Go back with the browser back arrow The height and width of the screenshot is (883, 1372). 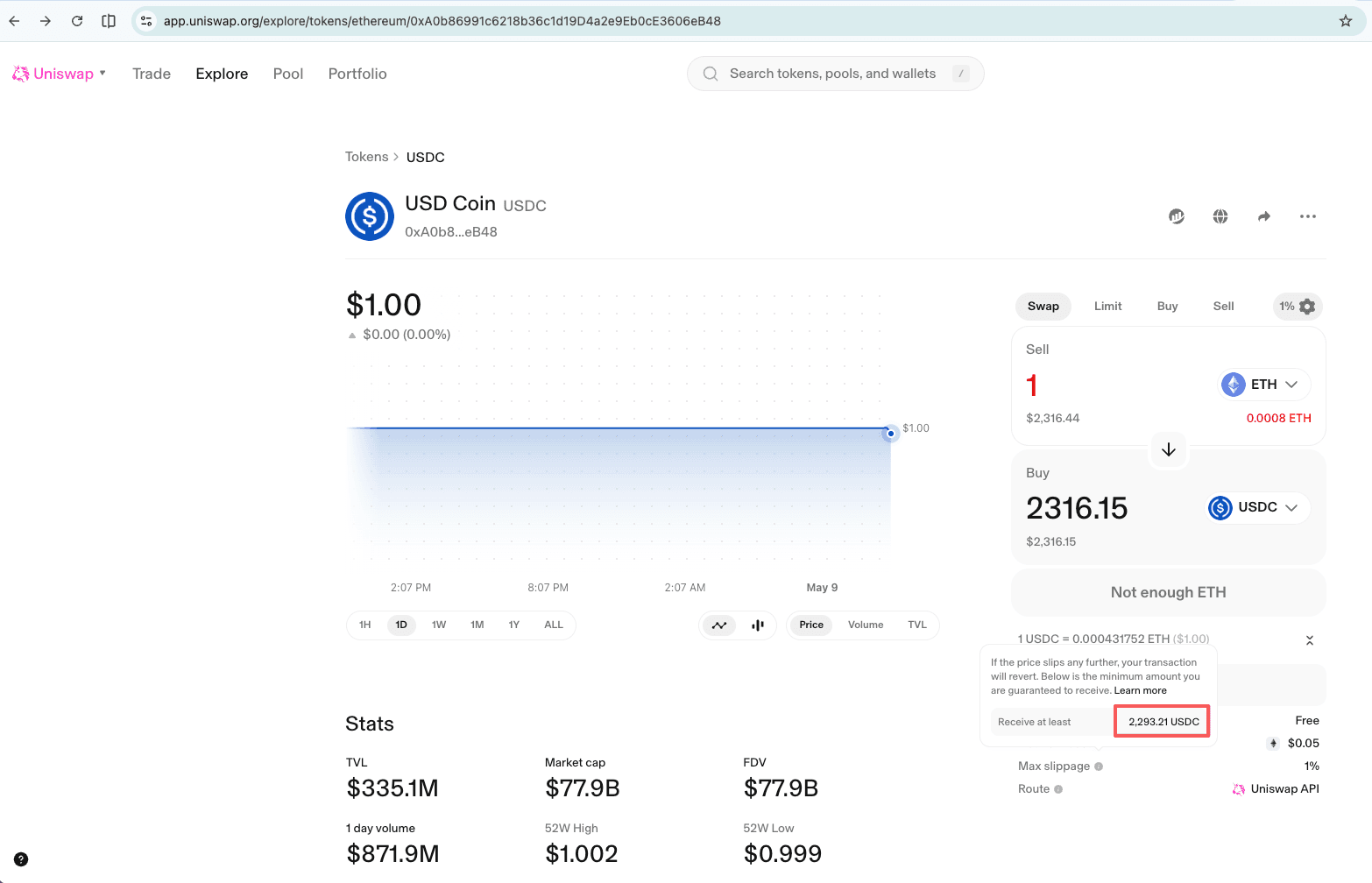click(x=14, y=21)
